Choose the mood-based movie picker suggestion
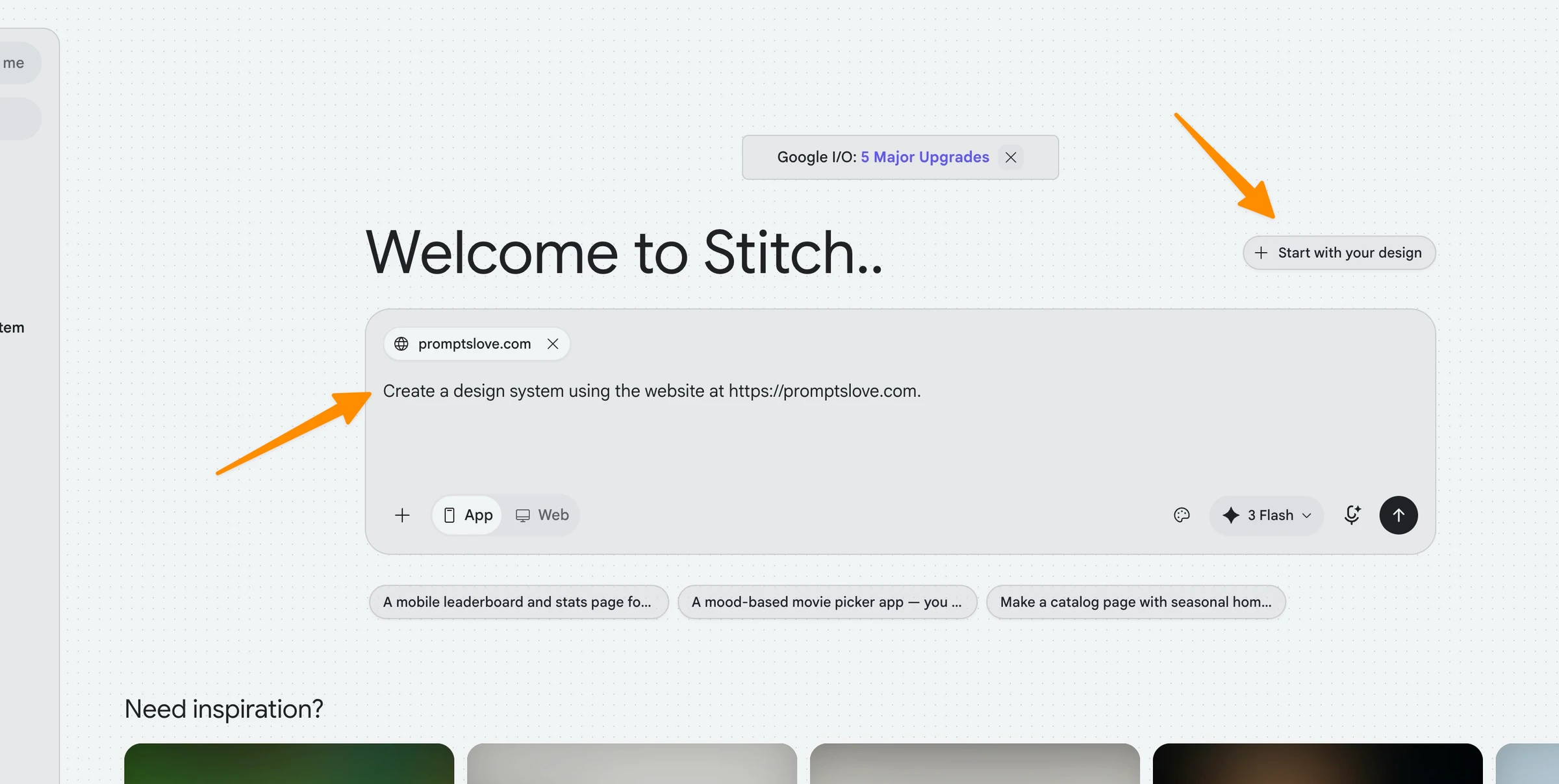 click(827, 602)
